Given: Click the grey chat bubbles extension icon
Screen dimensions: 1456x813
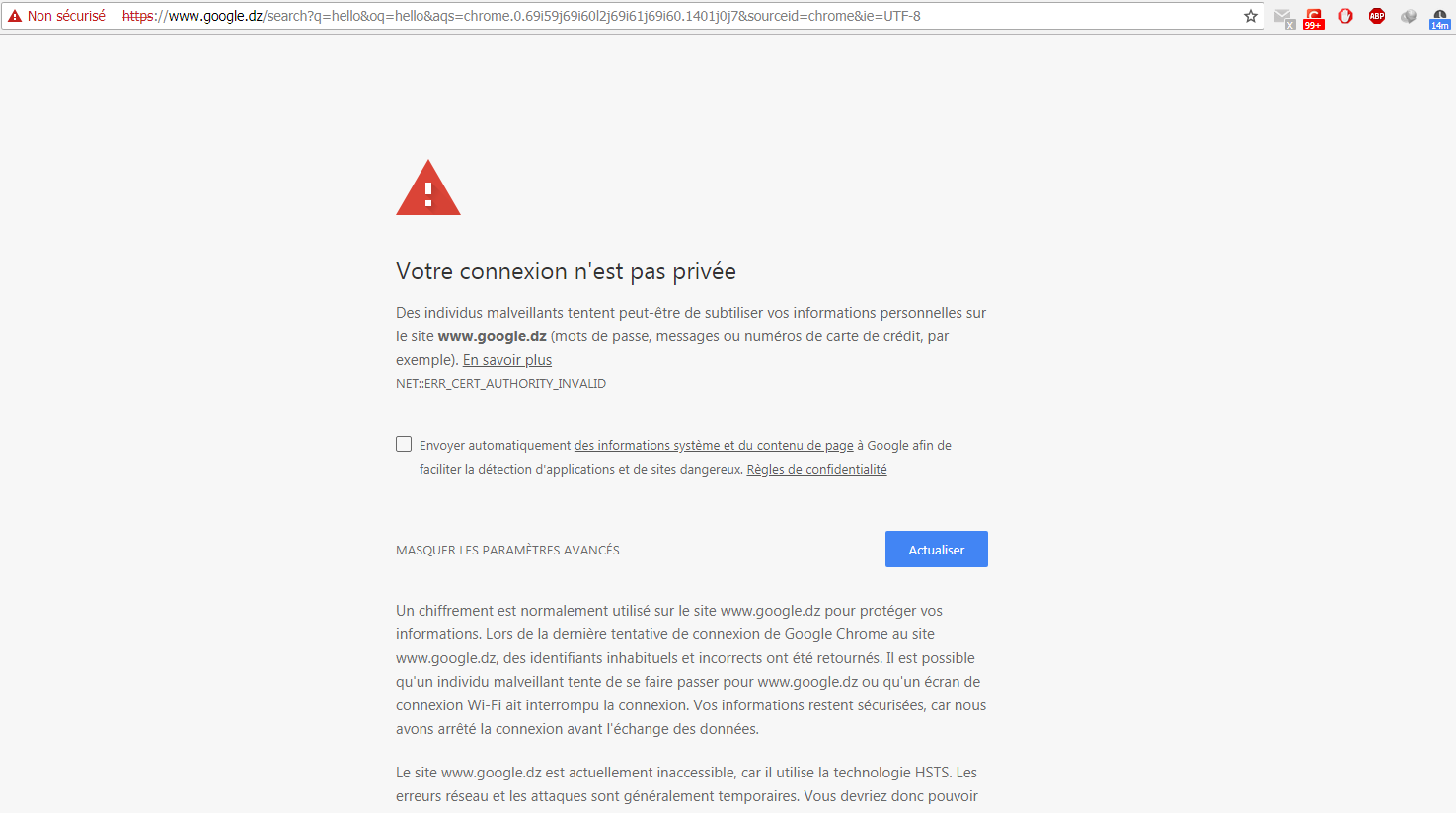Looking at the screenshot, I should [1409, 16].
